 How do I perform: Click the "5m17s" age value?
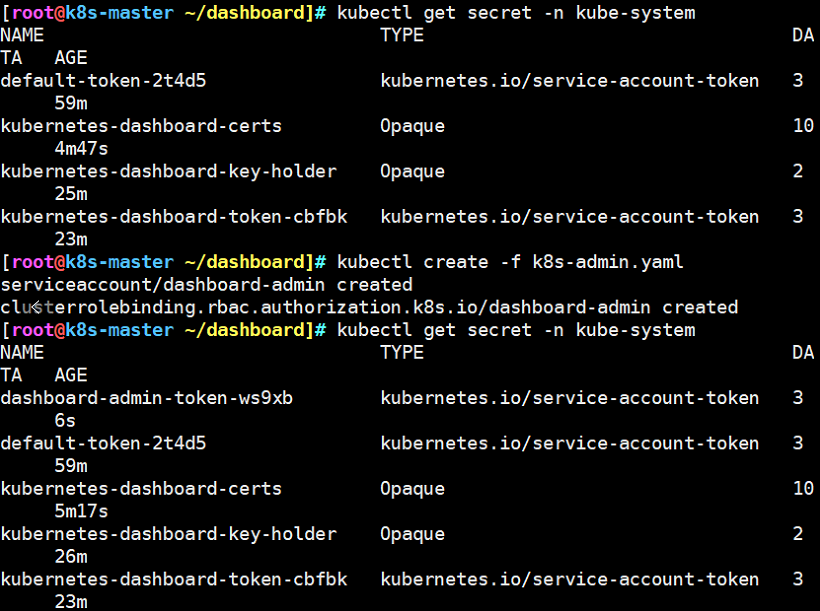pyautogui.click(x=81, y=511)
